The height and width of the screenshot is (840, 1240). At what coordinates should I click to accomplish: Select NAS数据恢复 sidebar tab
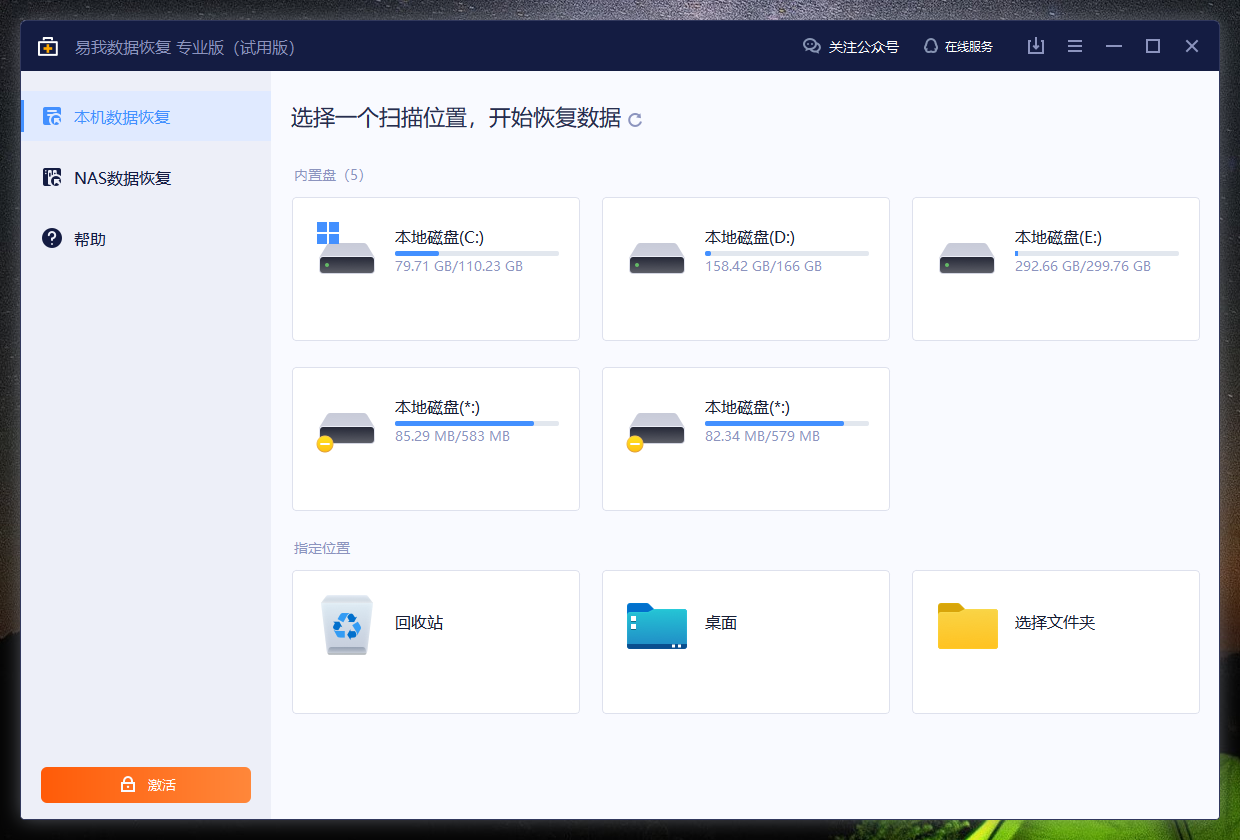click(x=146, y=178)
